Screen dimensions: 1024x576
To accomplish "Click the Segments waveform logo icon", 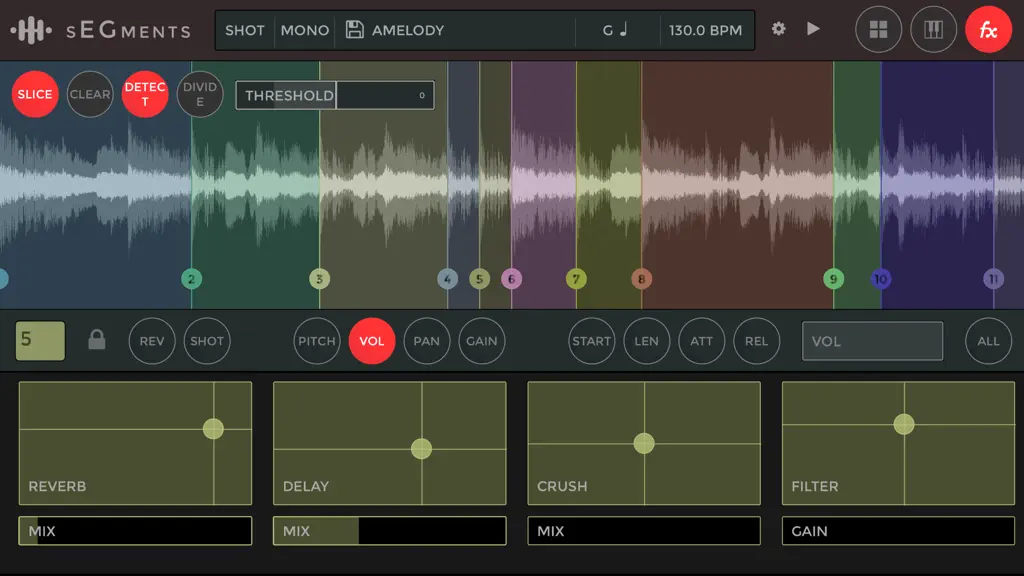I will click(x=31, y=30).
